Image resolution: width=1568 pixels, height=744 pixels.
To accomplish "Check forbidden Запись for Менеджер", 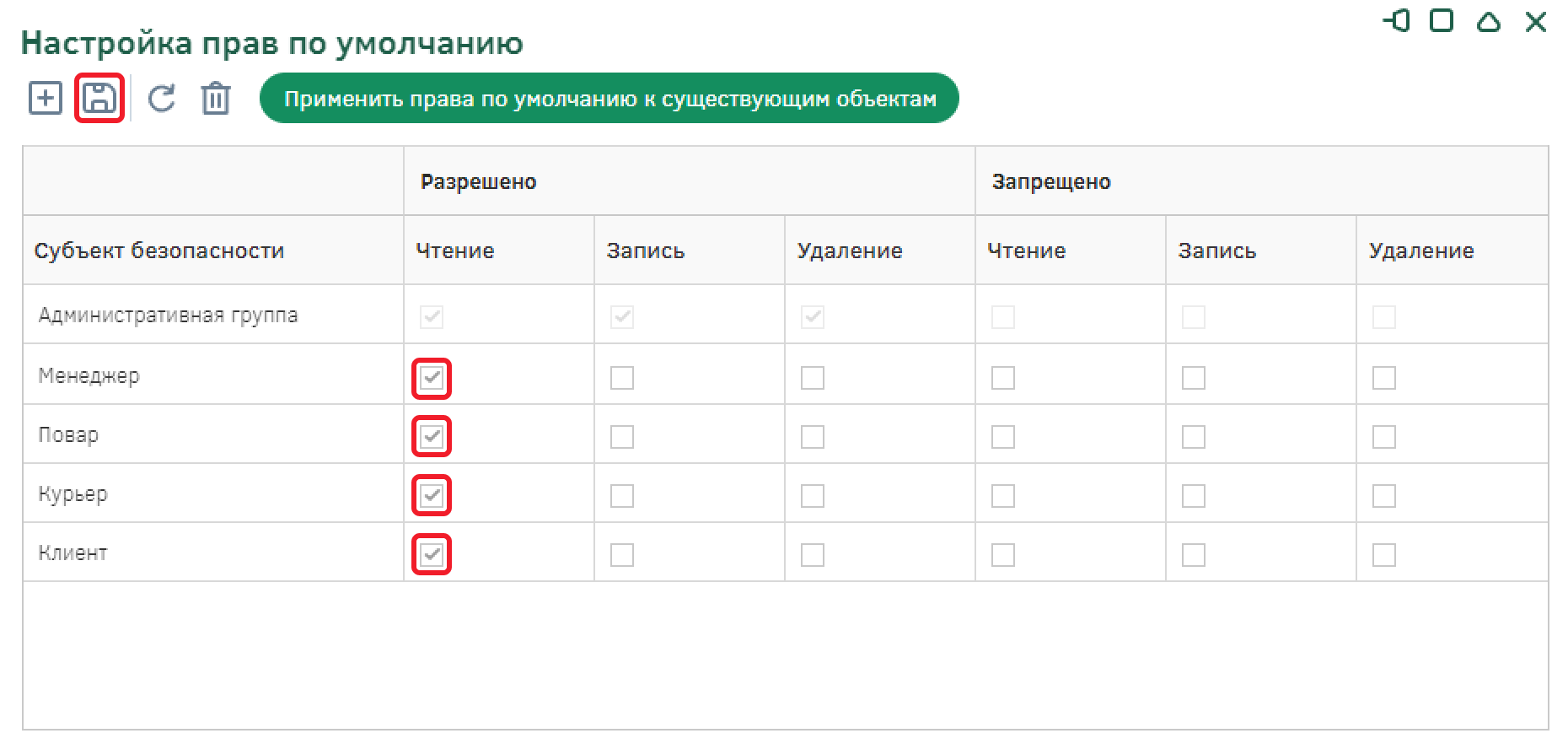I will pyautogui.click(x=1194, y=378).
